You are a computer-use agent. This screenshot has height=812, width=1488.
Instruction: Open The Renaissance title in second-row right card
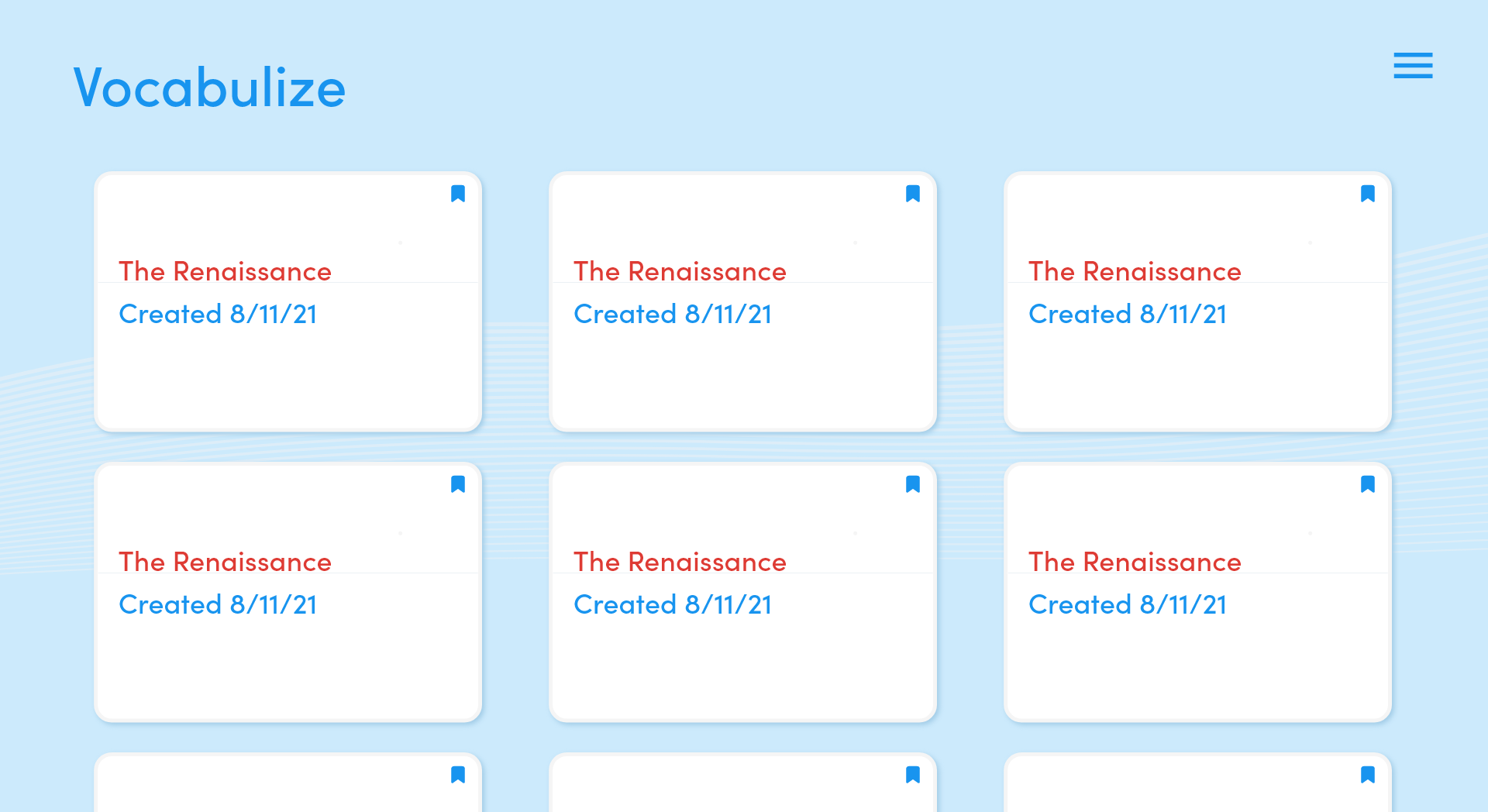point(1135,562)
